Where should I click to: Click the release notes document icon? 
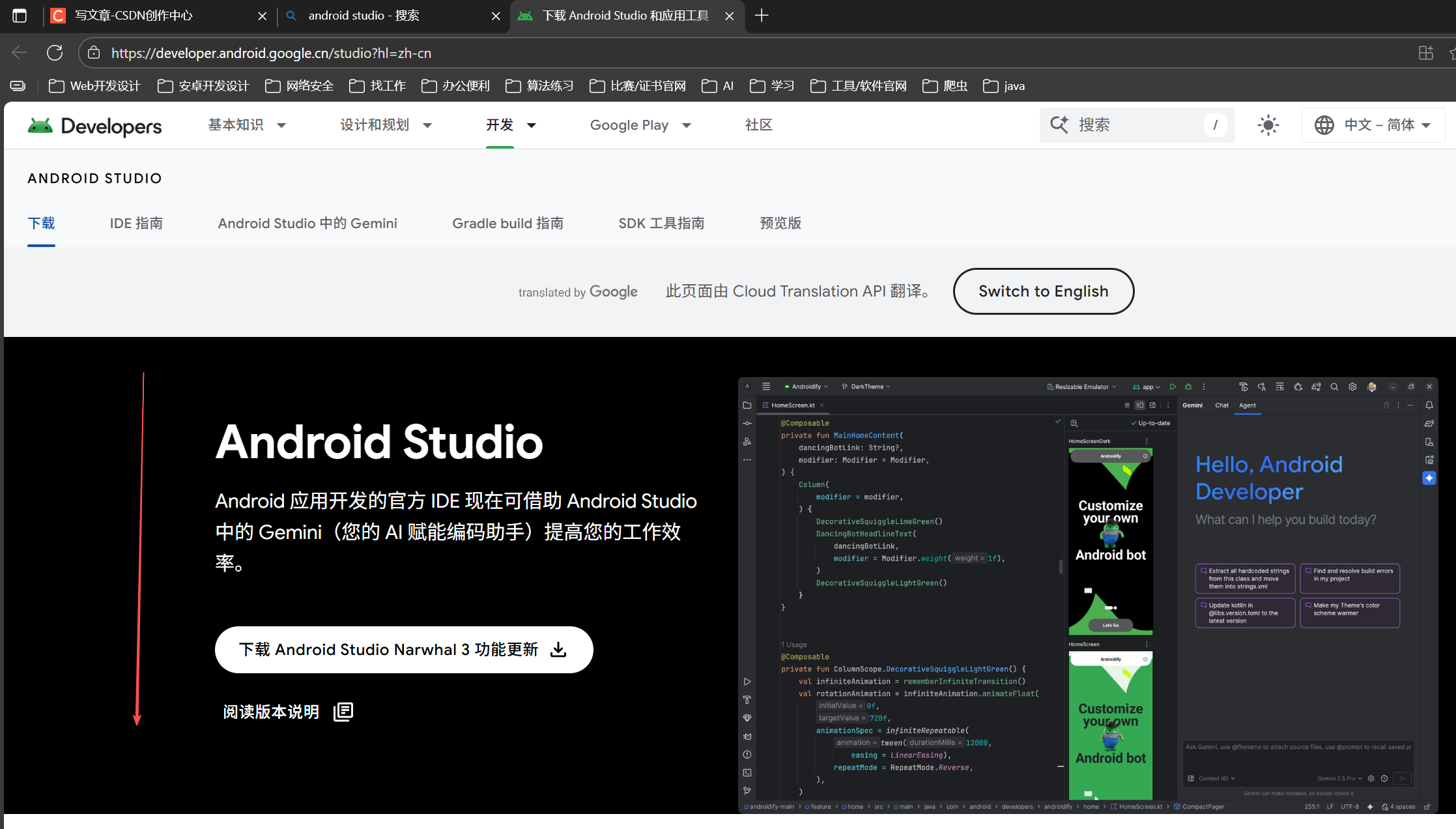343,712
